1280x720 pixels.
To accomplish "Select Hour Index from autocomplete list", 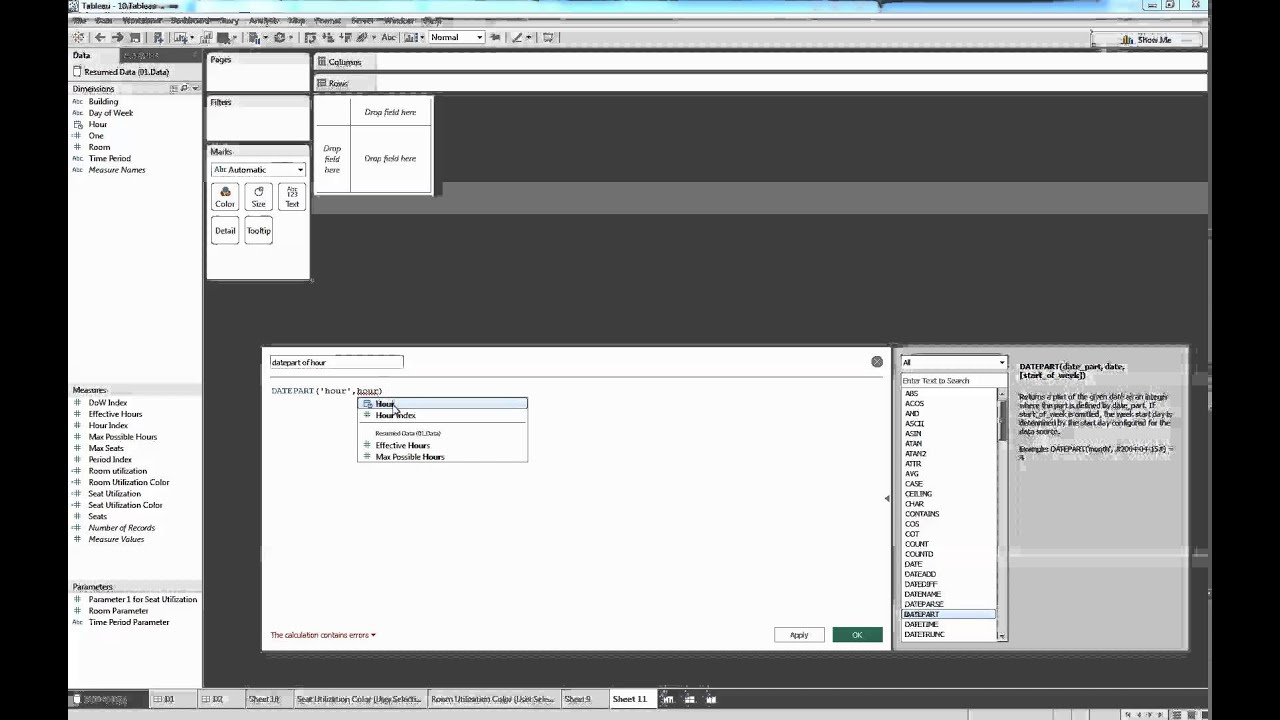I will [x=442, y=415].
